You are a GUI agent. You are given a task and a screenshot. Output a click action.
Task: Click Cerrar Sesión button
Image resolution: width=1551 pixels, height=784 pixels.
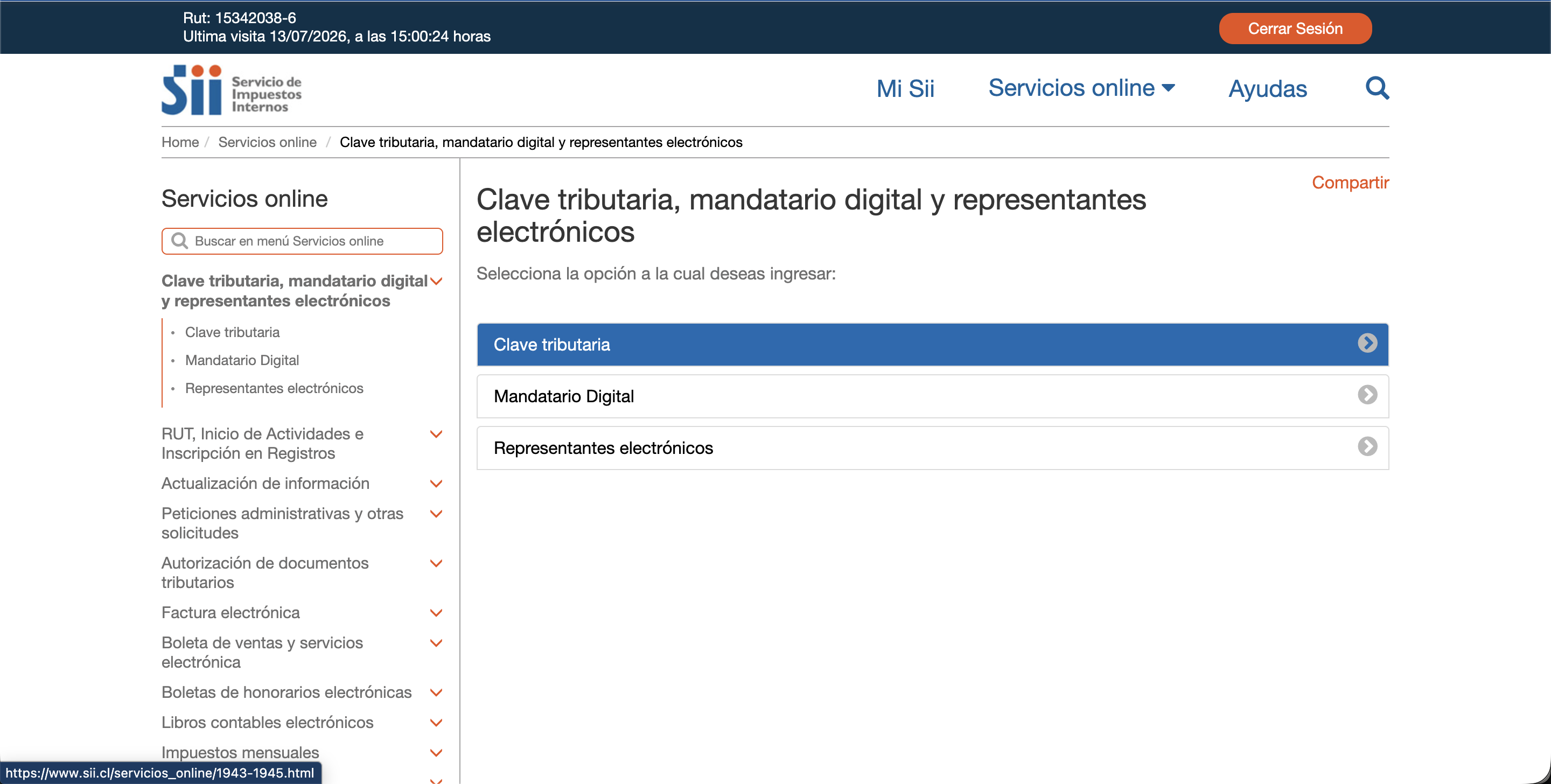point(1295,29)
